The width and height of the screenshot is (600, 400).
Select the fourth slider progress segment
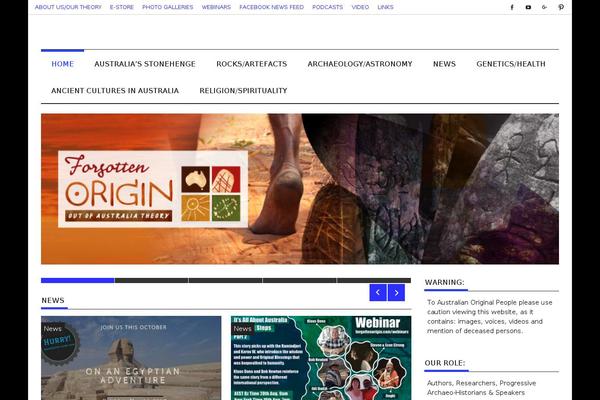point(300,281)
